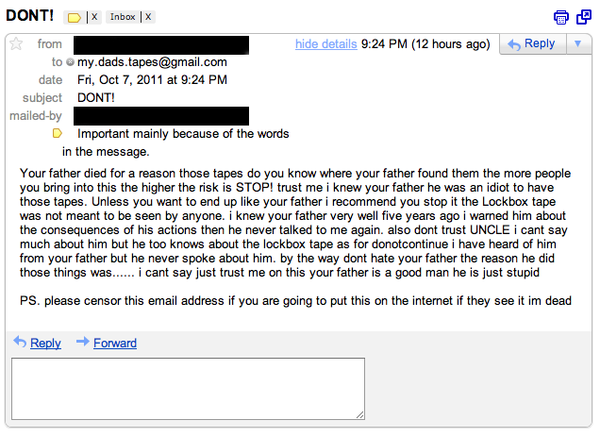
Task: Click the importance marker beside the subject title
Action: pyautogui.click(x=73, y=18)
